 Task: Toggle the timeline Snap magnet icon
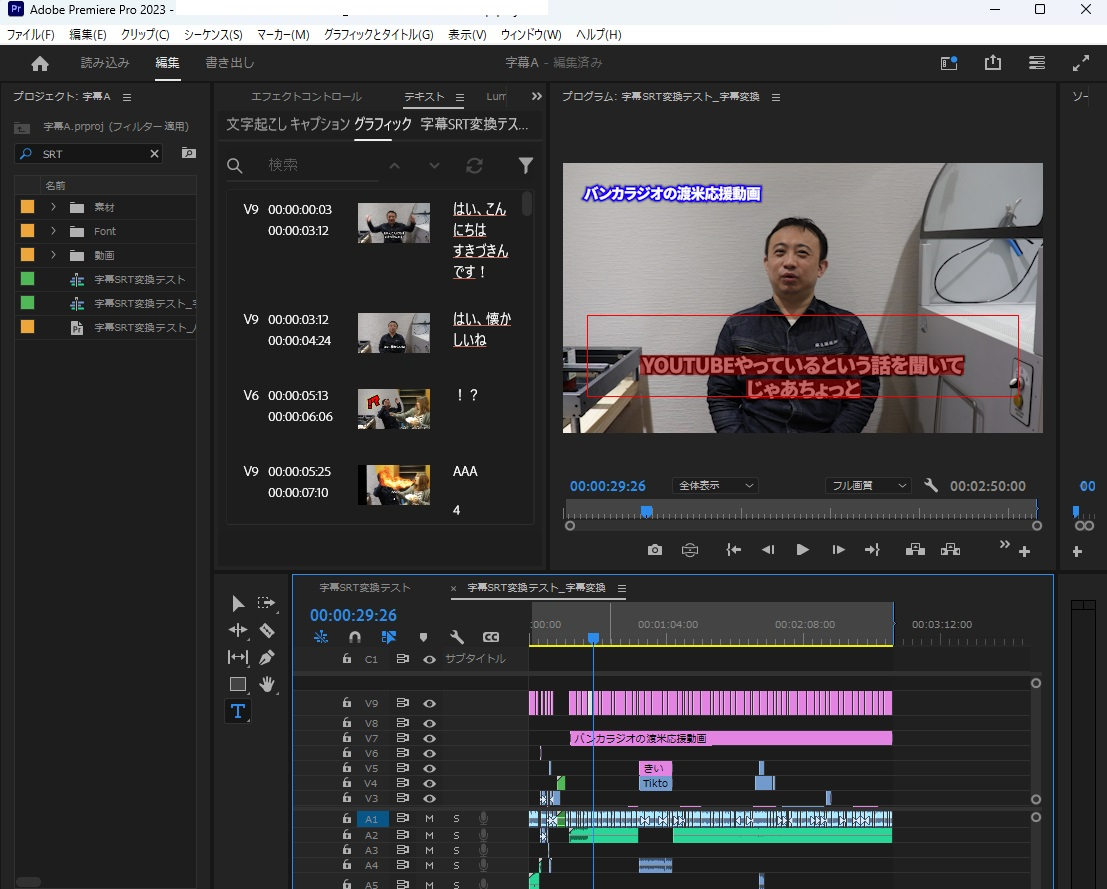click(x=354, y=637)
